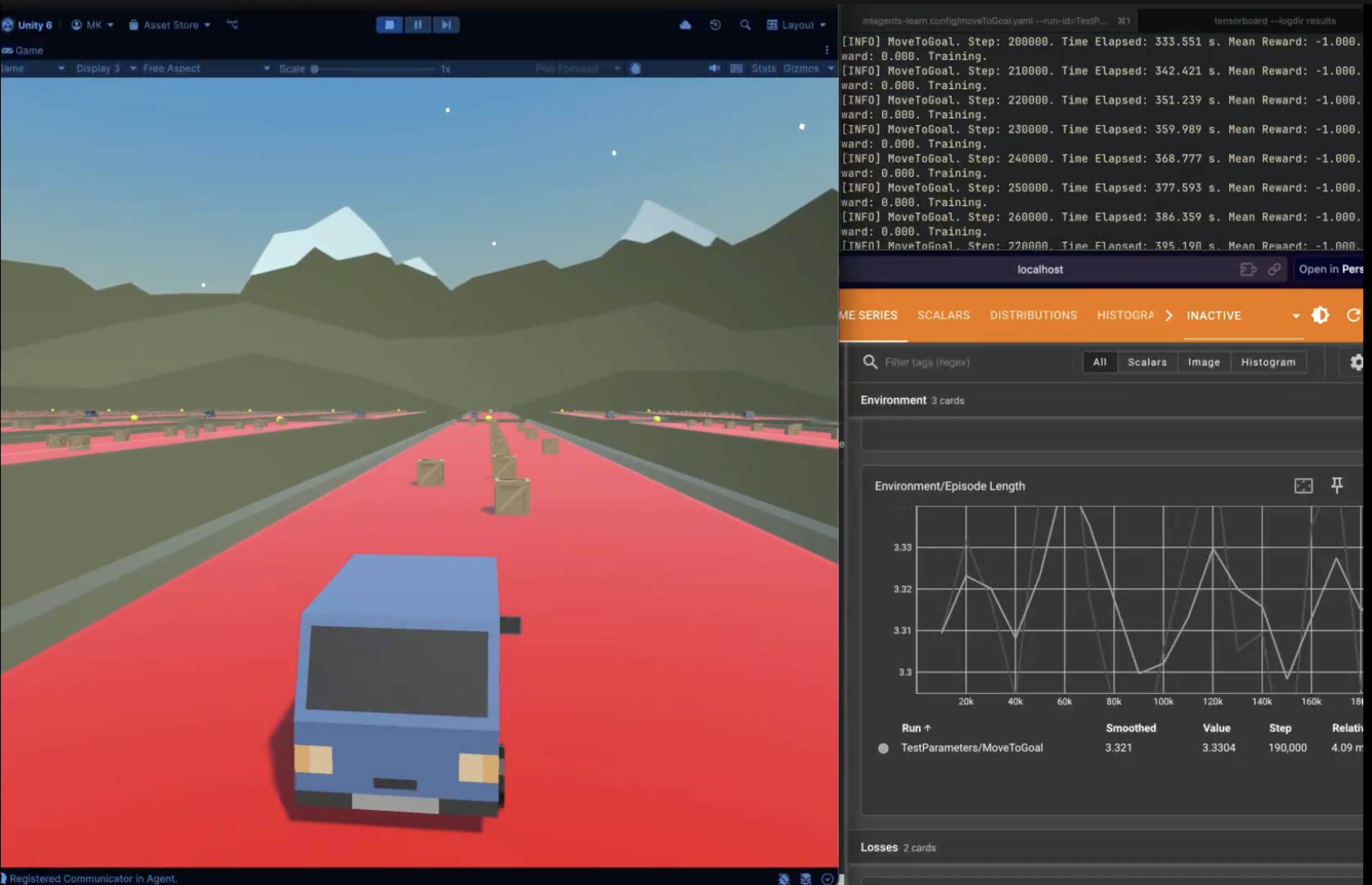Viewport: 1372px width, 885px height.
Task: Toggle the Game view keyboard shortcuts icon
Action: (x=736, y=68)
